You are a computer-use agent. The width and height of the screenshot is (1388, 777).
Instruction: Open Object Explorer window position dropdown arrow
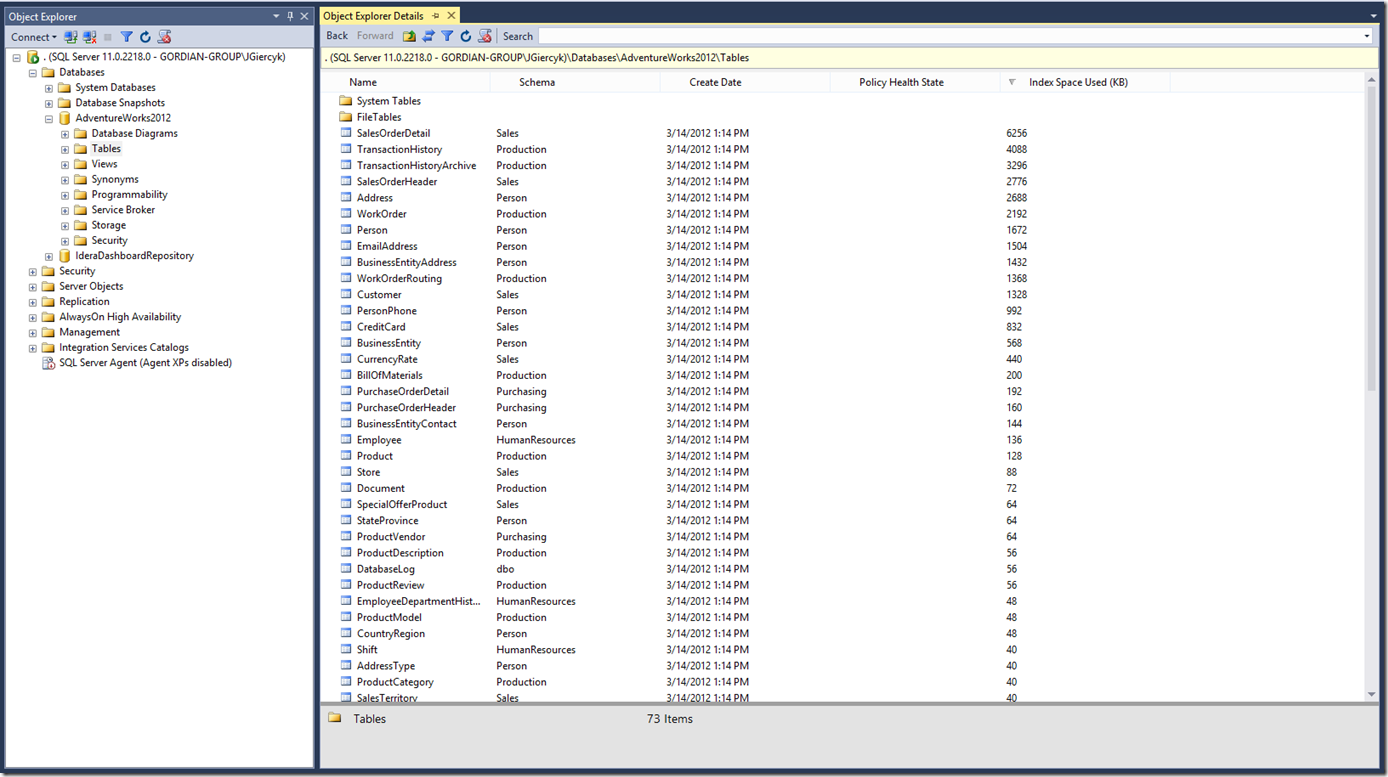point(277,16)
